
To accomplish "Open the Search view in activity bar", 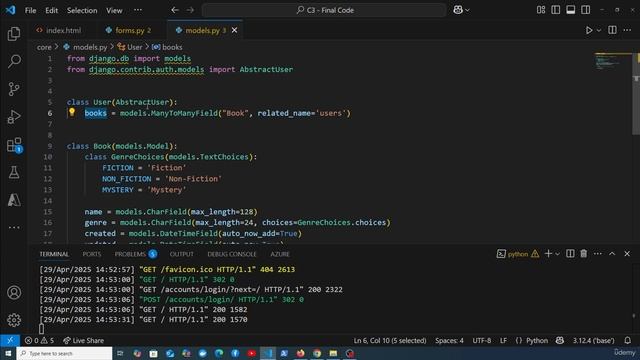I will (x=14, y=61).
